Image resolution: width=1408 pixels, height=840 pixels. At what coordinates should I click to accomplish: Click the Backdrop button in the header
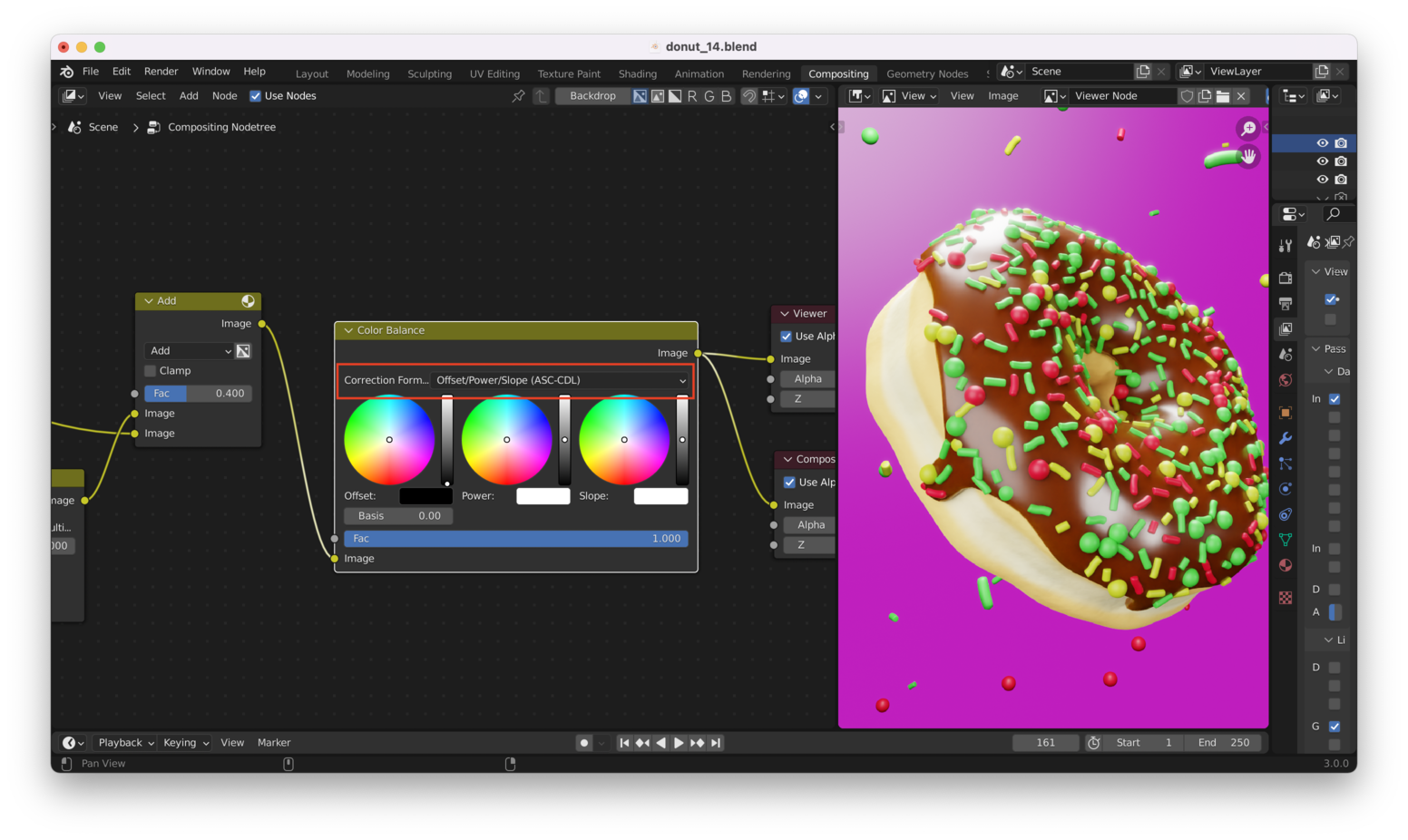point(592,95)
